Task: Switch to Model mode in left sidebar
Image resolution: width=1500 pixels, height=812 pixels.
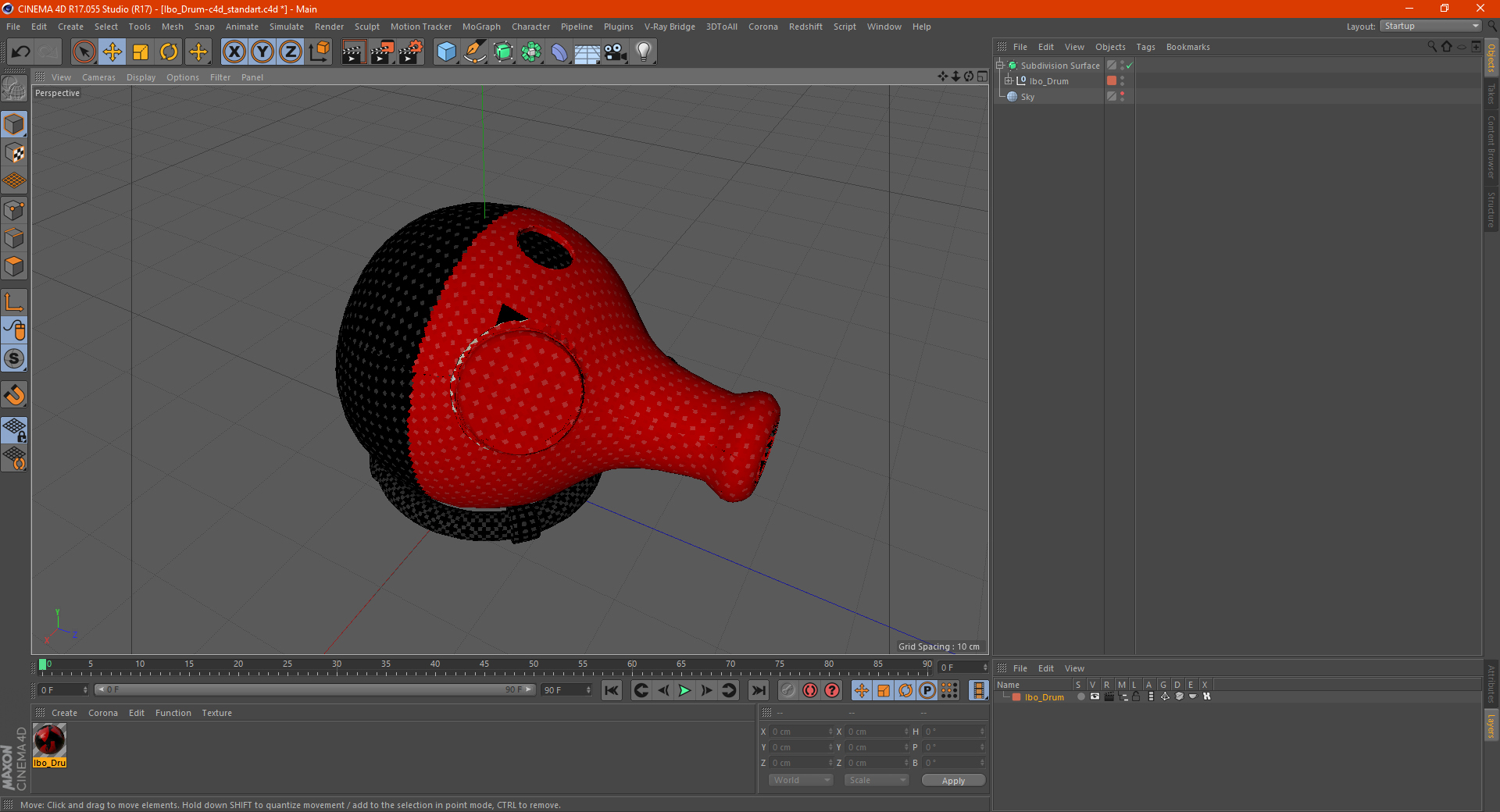Action: coord(14,124)
